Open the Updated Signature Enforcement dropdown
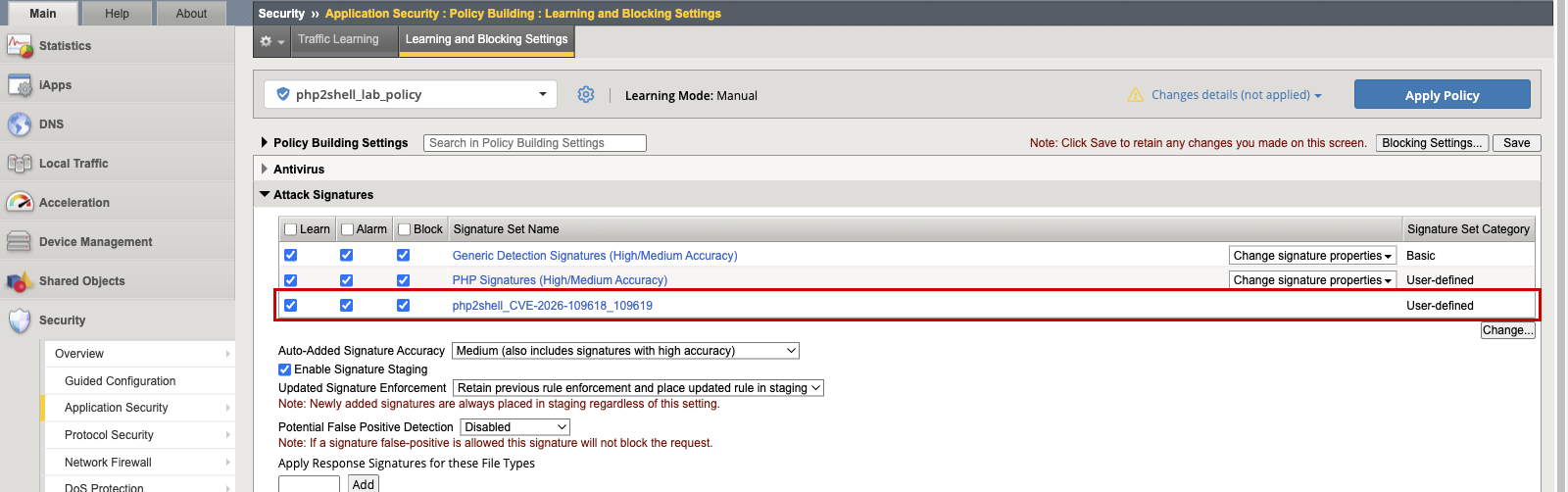Image resolution: width=1568 pixels, height=492 pixels. (x=638, y=388)
